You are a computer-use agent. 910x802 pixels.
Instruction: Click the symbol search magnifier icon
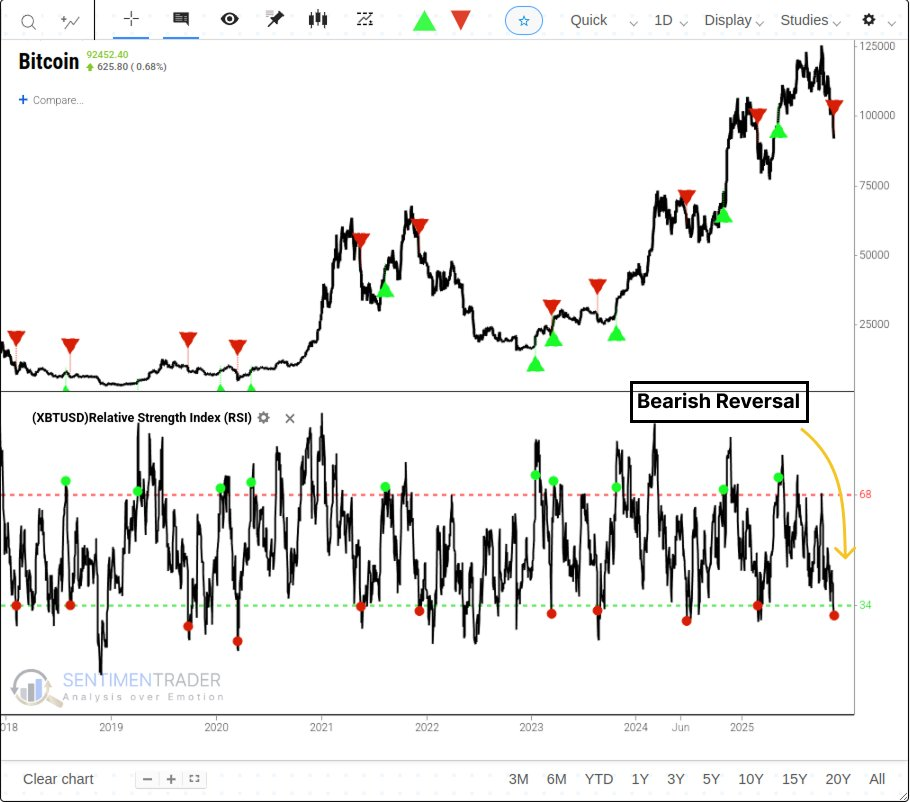[x=29, y=20]
